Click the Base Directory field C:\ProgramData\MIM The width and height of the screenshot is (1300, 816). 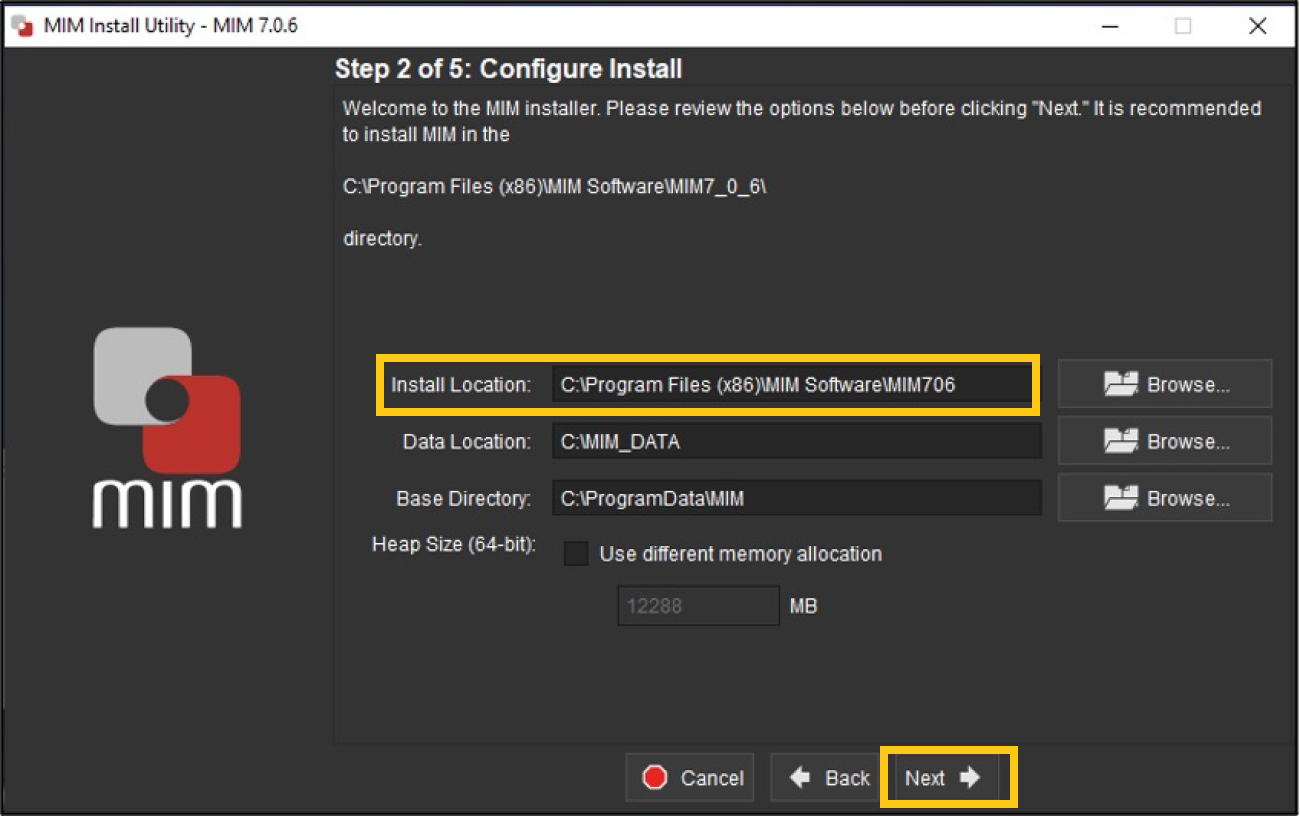[796, 498]
